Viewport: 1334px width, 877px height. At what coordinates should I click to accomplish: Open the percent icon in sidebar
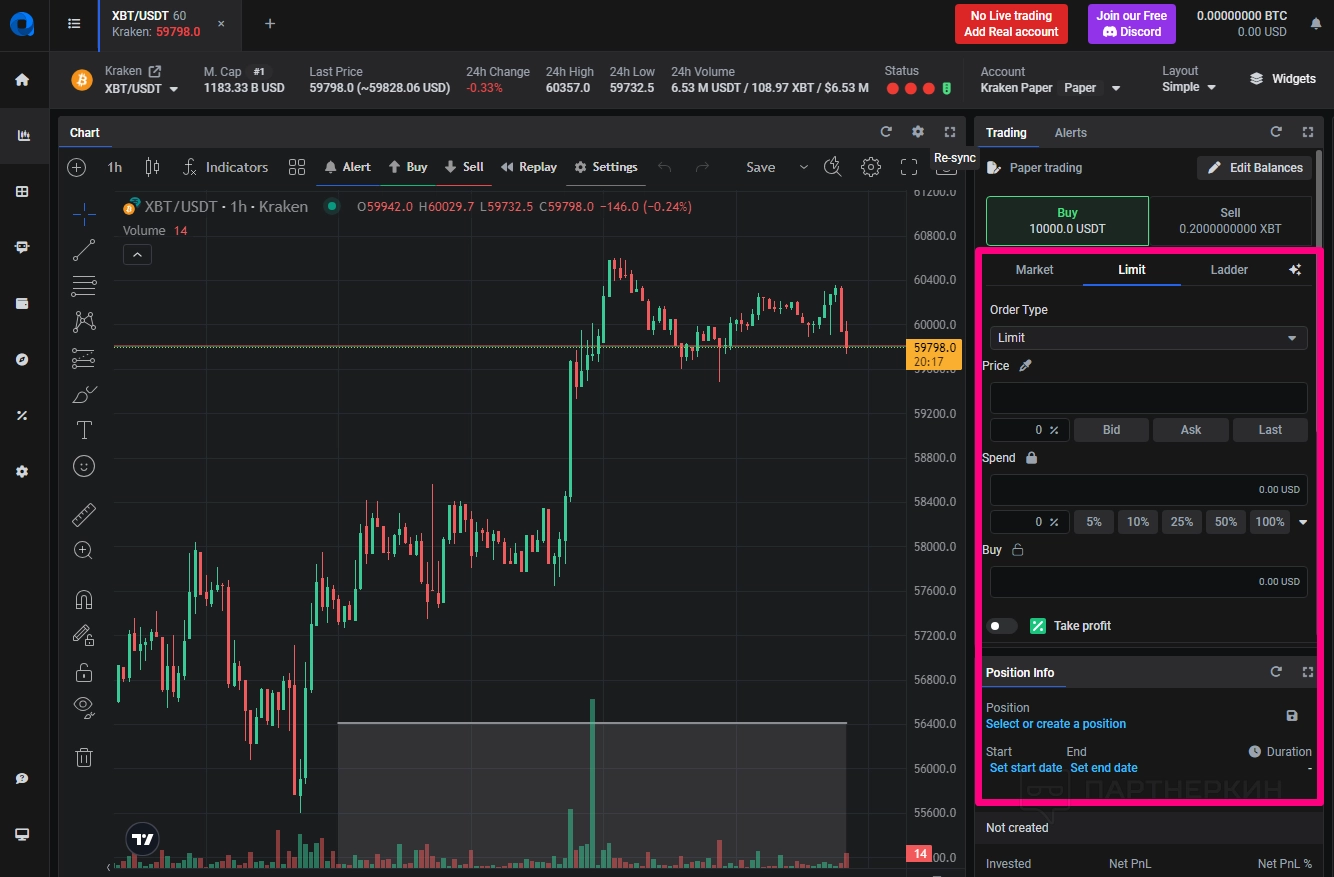[x=22, y=416]
